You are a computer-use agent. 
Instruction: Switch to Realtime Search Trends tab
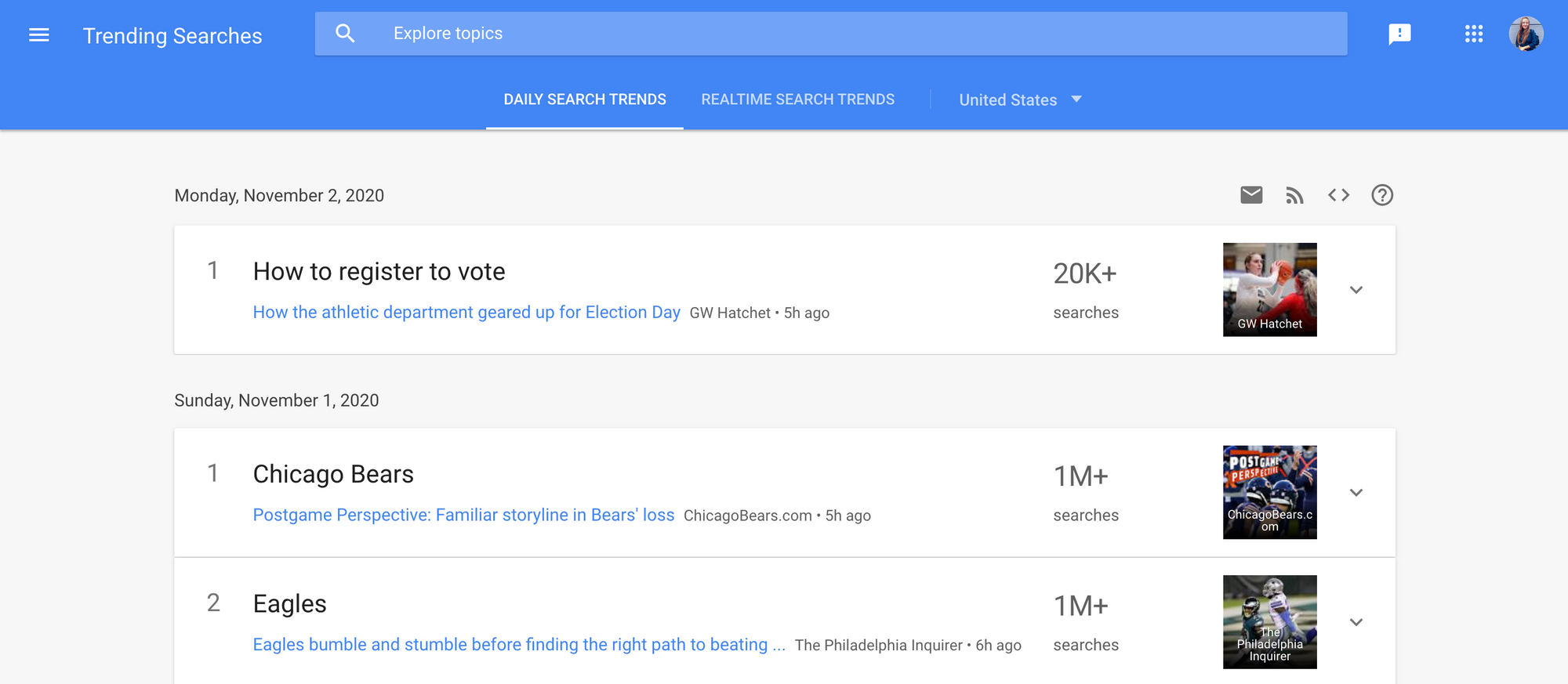tap(797, 100)
